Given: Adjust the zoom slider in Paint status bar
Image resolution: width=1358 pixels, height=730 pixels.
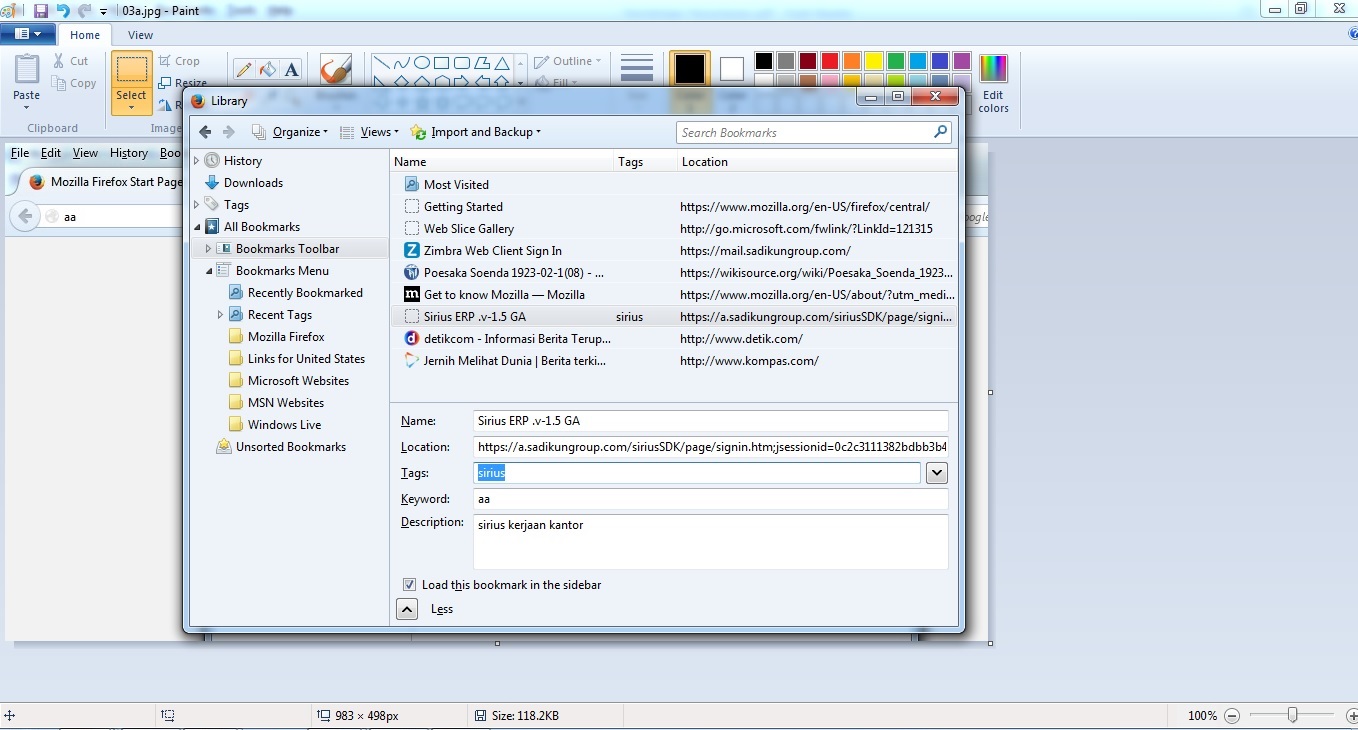Looking at the screenshot, I should pyautogui.click(x=1292, y=715).
